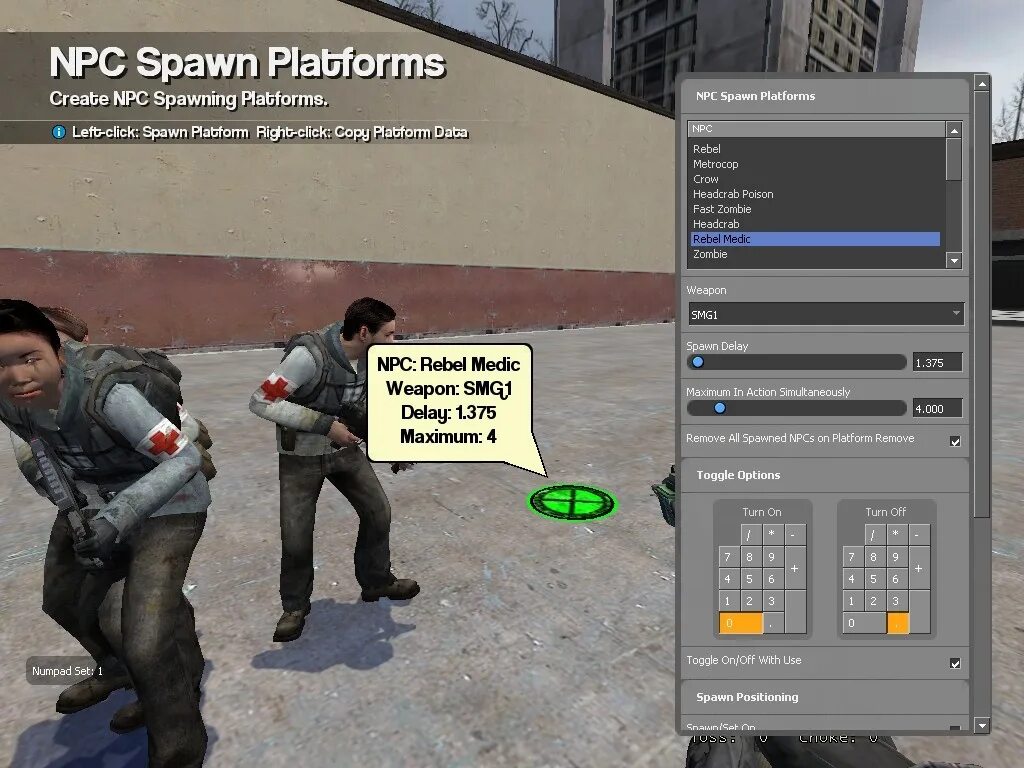Screen dimensions: 1024x768
Task: Pick Headcrab in the NPC list
Action: [x=815, y=224]
